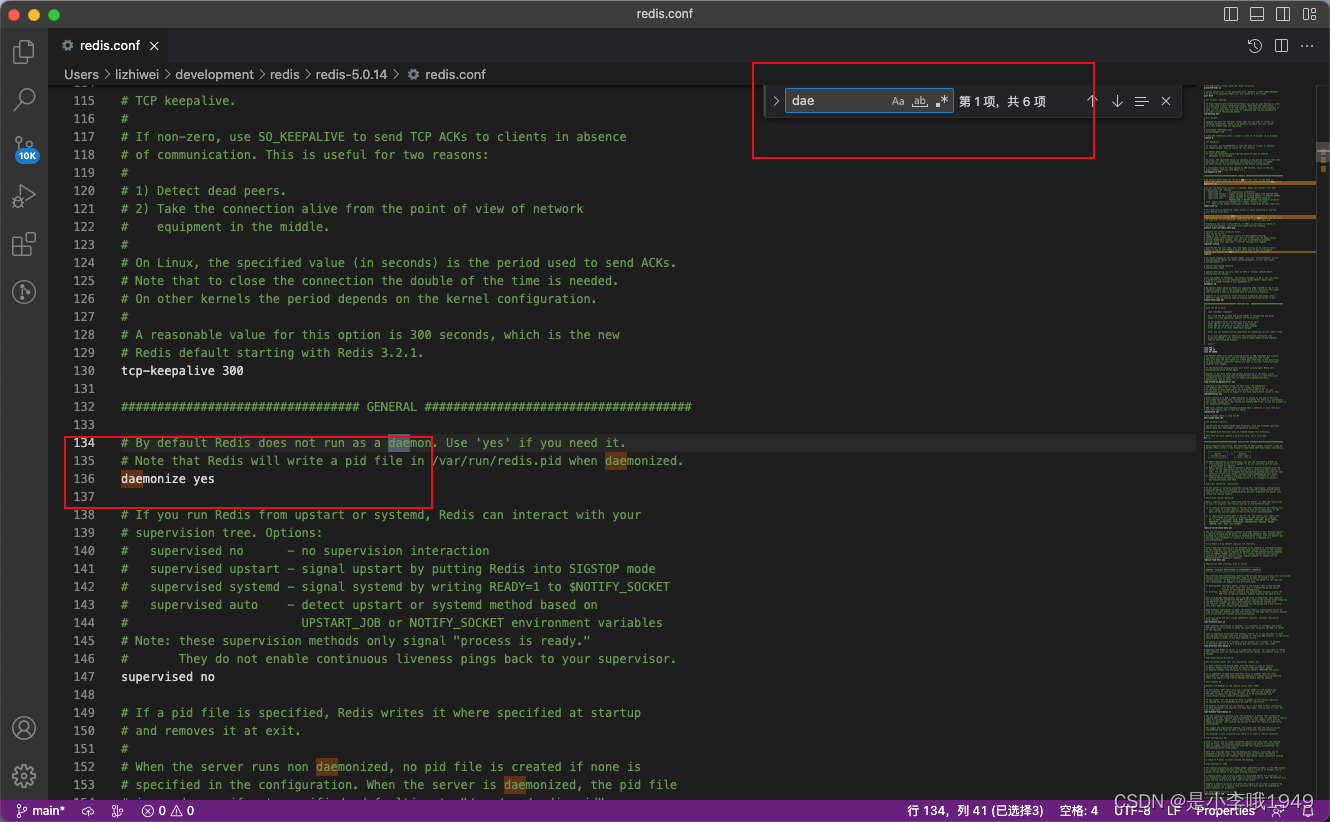Screen dimensions: 1330x822
Task: Go to next match in find widget
Action: click(1117, 101)
